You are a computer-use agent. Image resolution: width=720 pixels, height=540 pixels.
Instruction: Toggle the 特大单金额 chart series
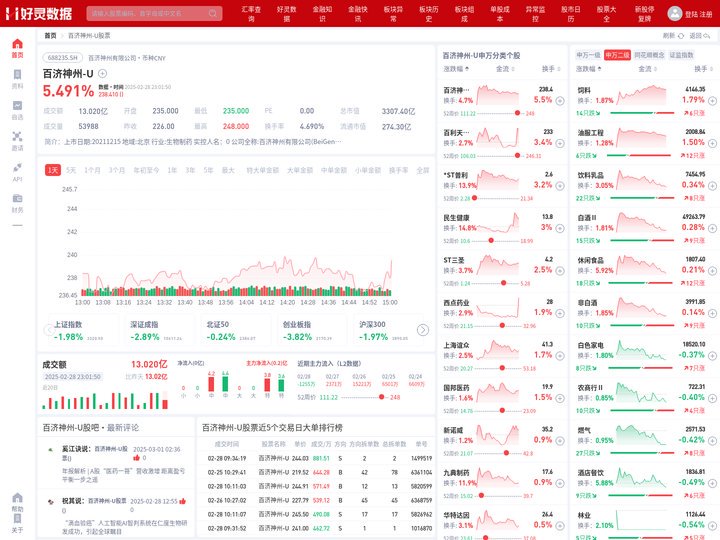tap(263, 170)
